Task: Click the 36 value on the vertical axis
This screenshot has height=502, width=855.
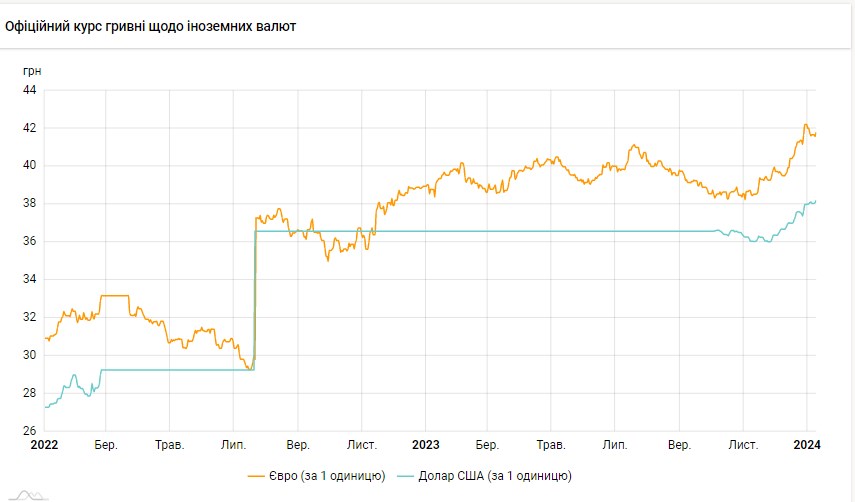Action: click(29, 241)
